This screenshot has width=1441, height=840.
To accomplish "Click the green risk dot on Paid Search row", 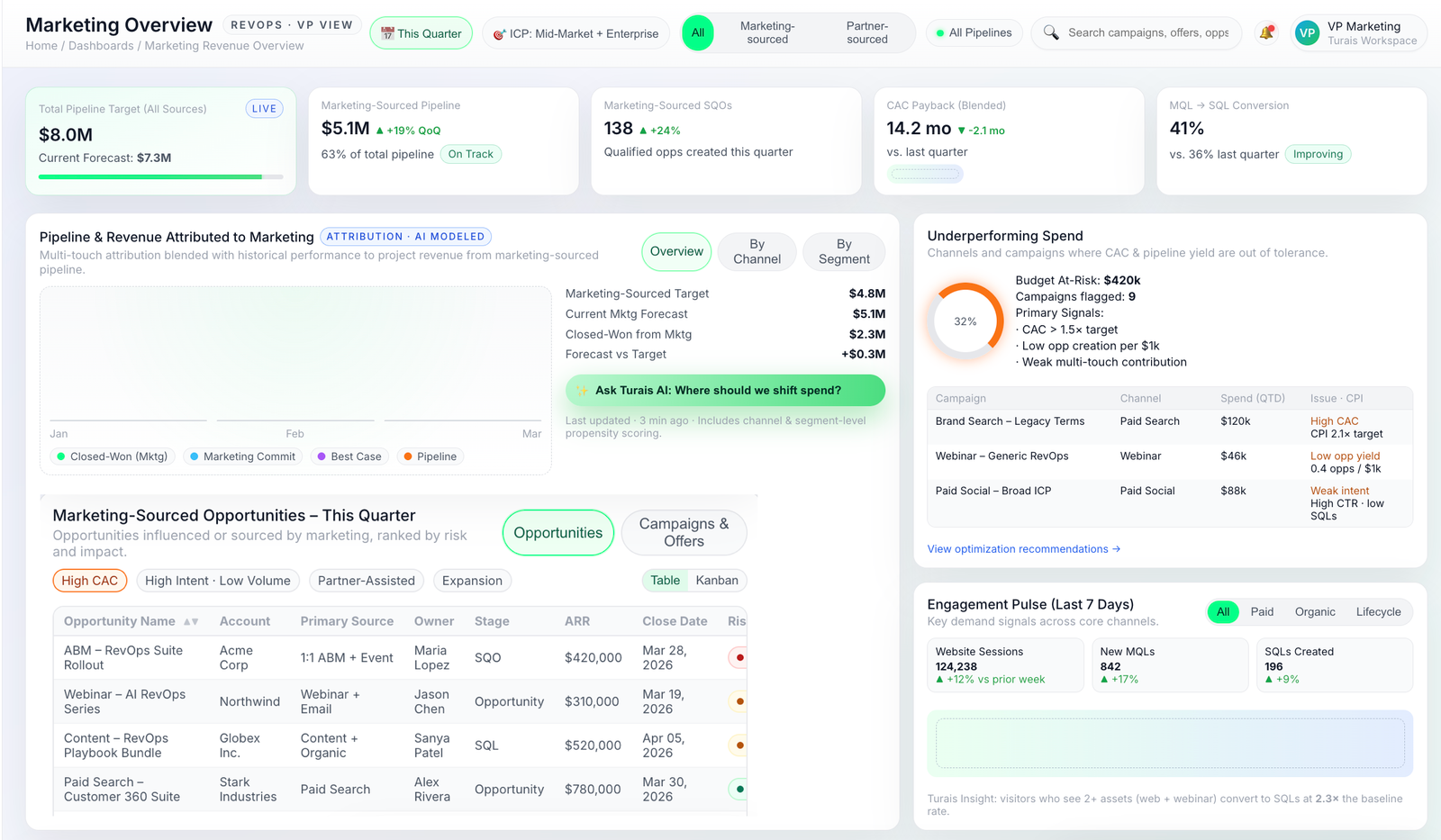I will pyautogui.click(x=739, y=789).
